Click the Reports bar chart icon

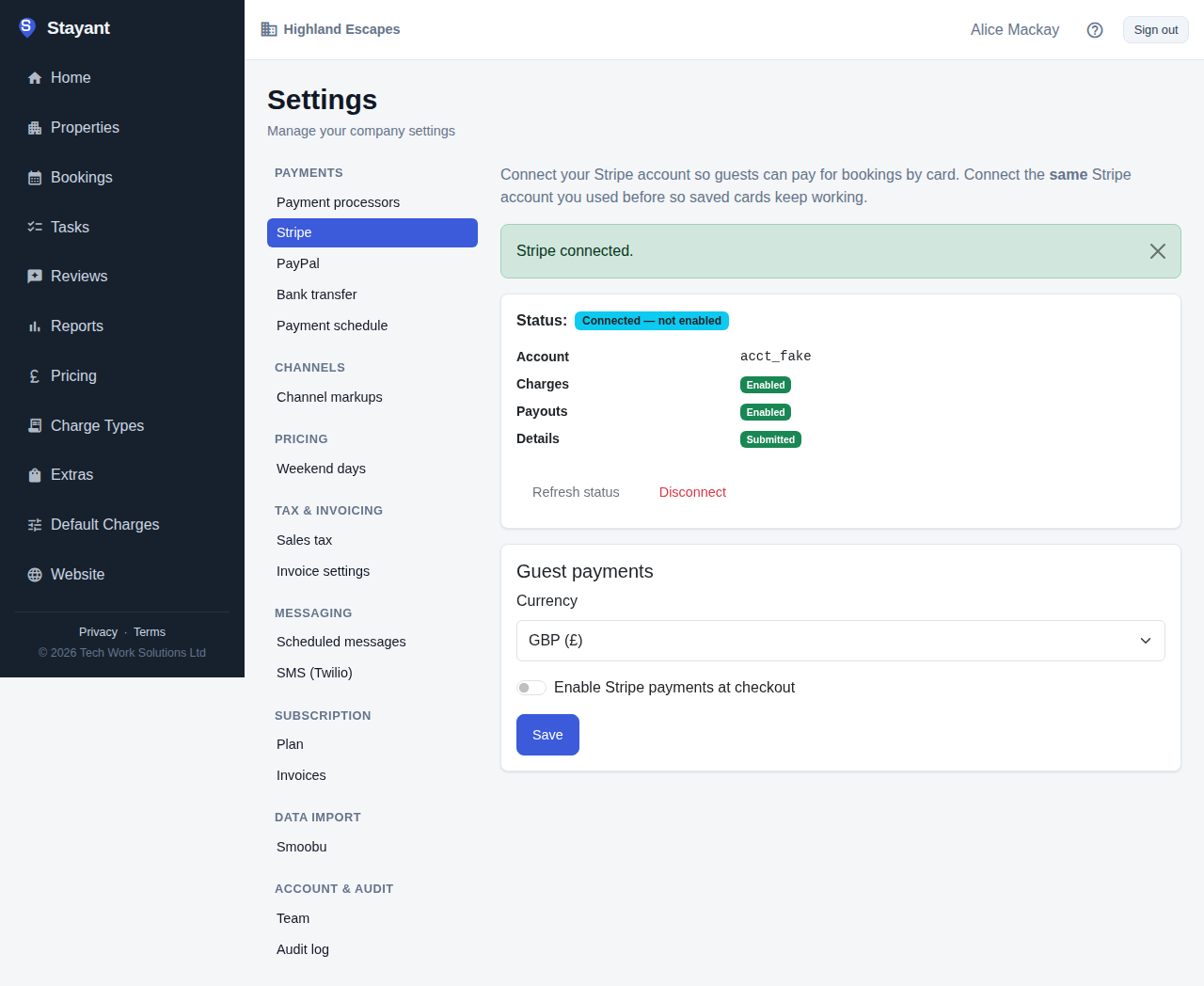(x=35, y=326)
